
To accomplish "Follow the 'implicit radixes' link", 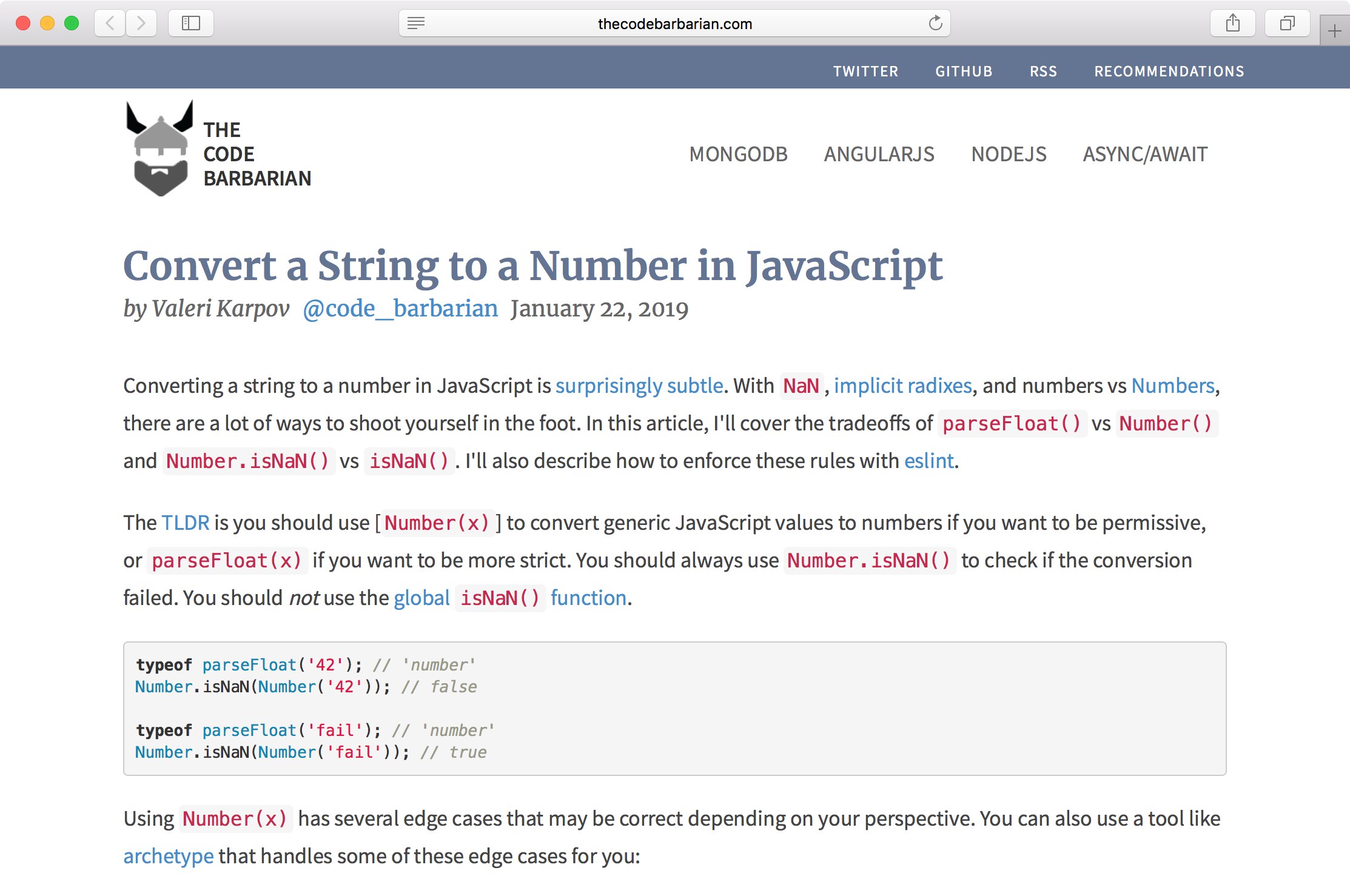I will (902, 386).
